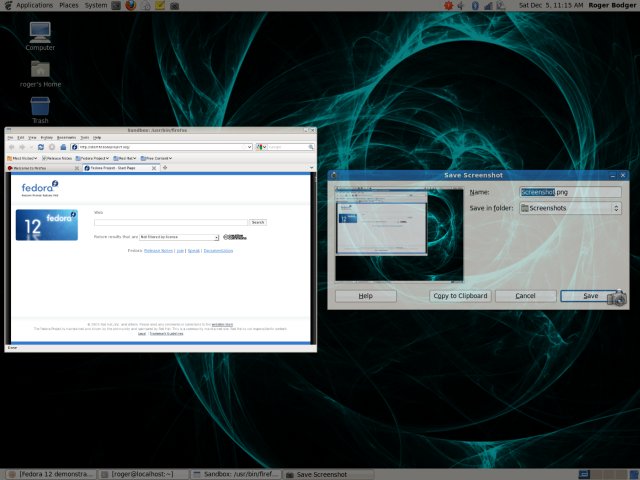Click the Firefox back arrow

tap(12, 147)
